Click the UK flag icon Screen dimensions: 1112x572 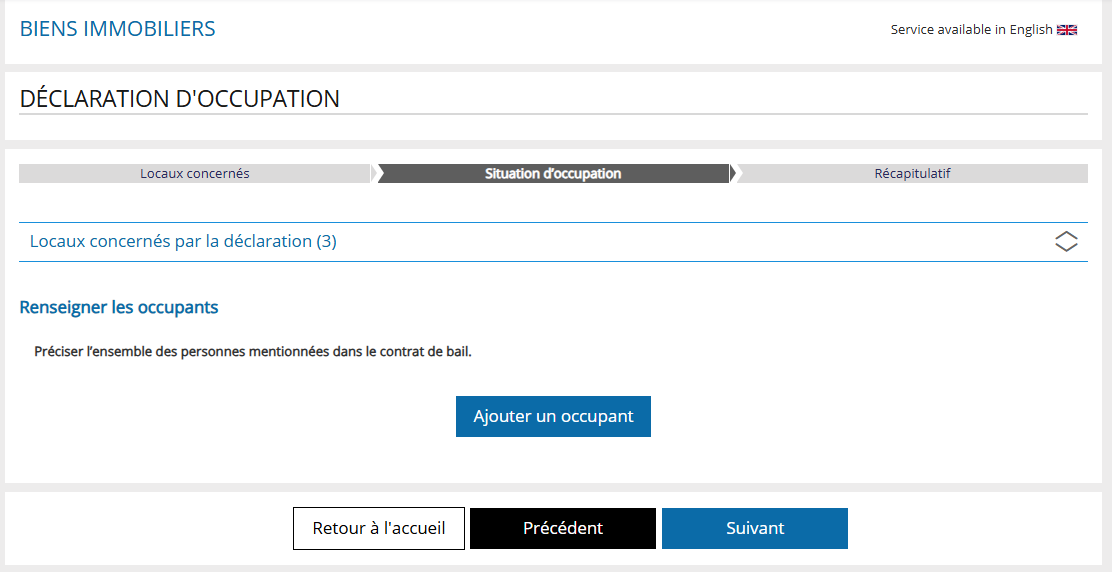click(x=1067, y=30)
